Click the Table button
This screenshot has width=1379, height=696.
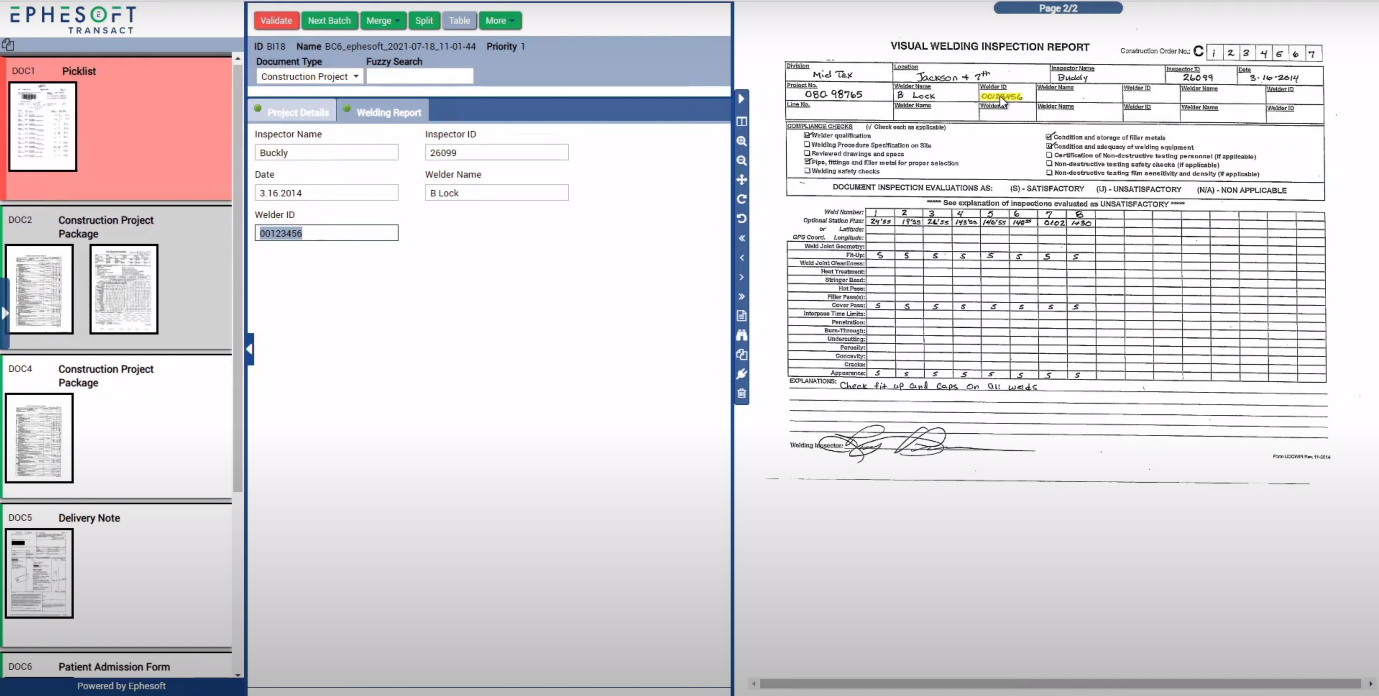[459, 20]
